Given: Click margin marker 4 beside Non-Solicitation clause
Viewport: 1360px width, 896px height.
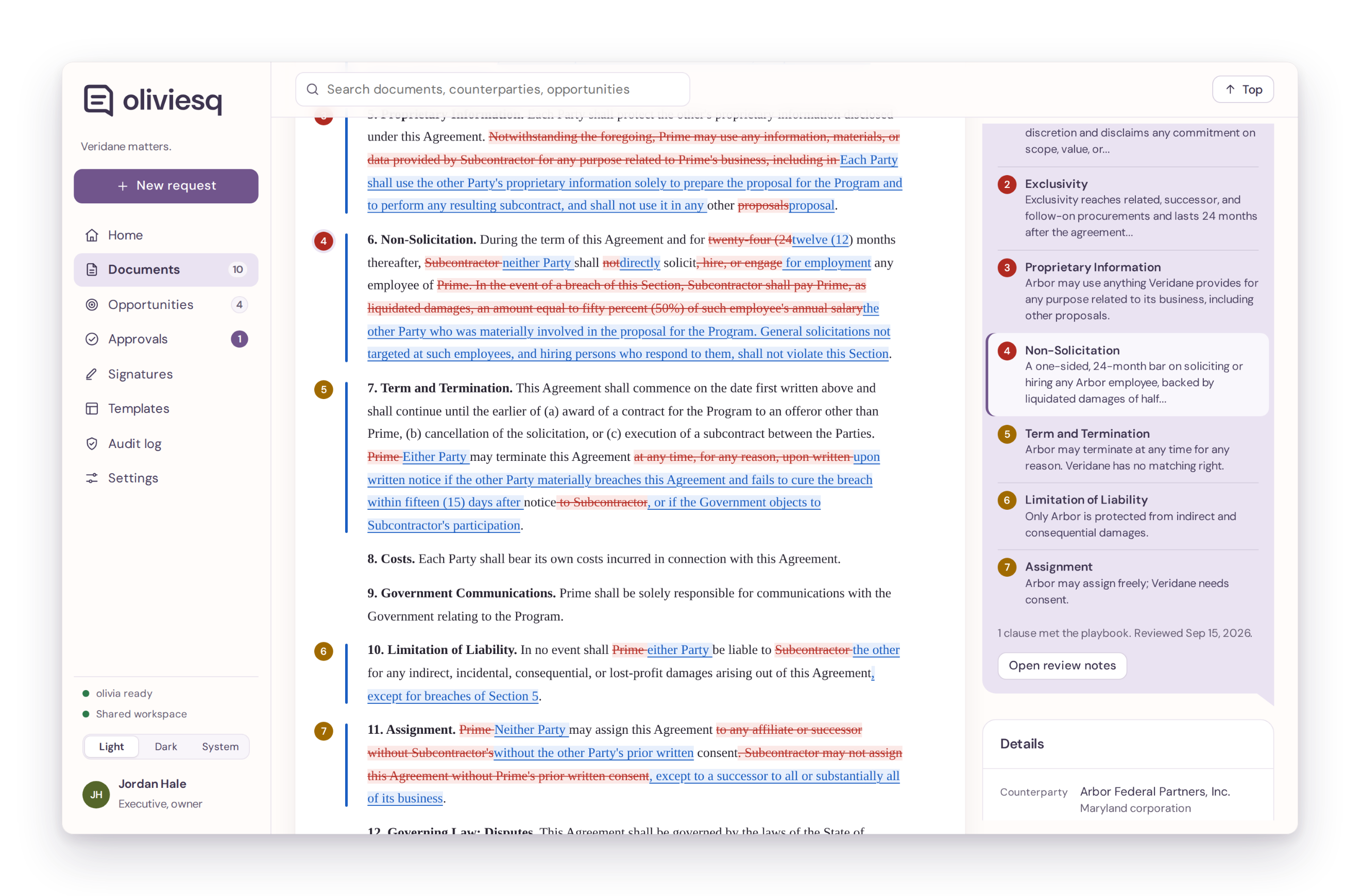Looking at the screenshot, I should (x=324, y=241).
